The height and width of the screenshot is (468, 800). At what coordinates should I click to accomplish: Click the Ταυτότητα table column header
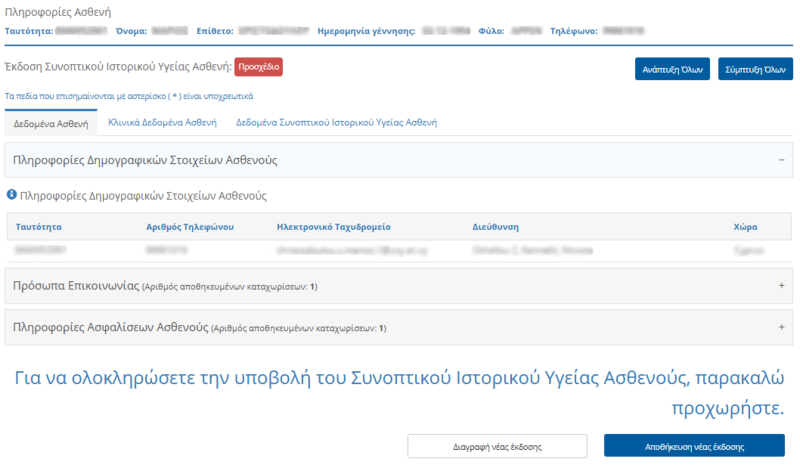[39, 227]
